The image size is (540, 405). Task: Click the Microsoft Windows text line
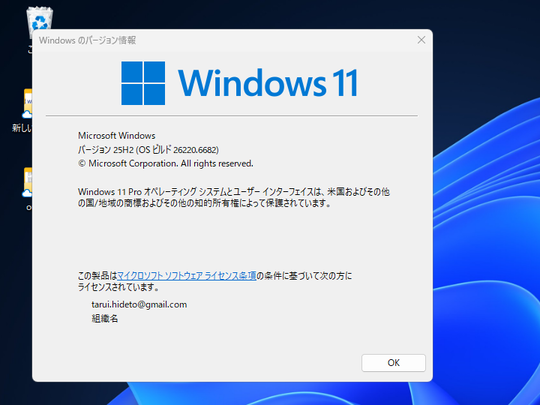[x=116, y=136]
